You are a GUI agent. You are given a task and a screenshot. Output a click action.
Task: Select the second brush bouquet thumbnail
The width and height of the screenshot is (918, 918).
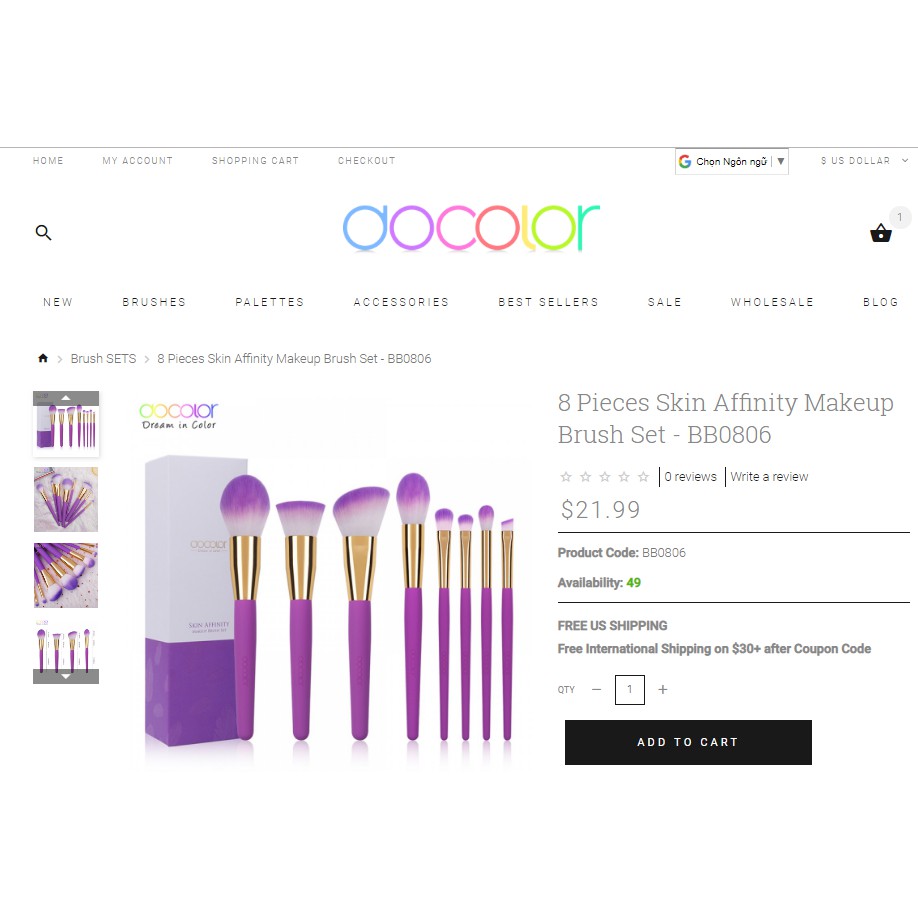click(66, 499)
